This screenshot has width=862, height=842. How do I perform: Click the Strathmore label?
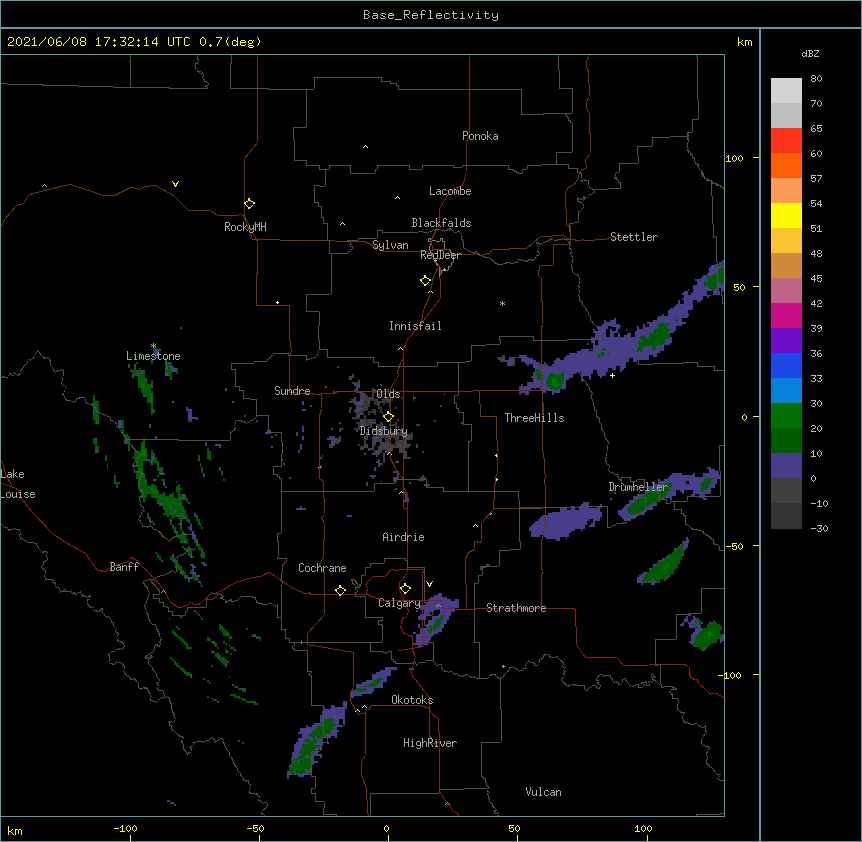(x=516, y=608)
